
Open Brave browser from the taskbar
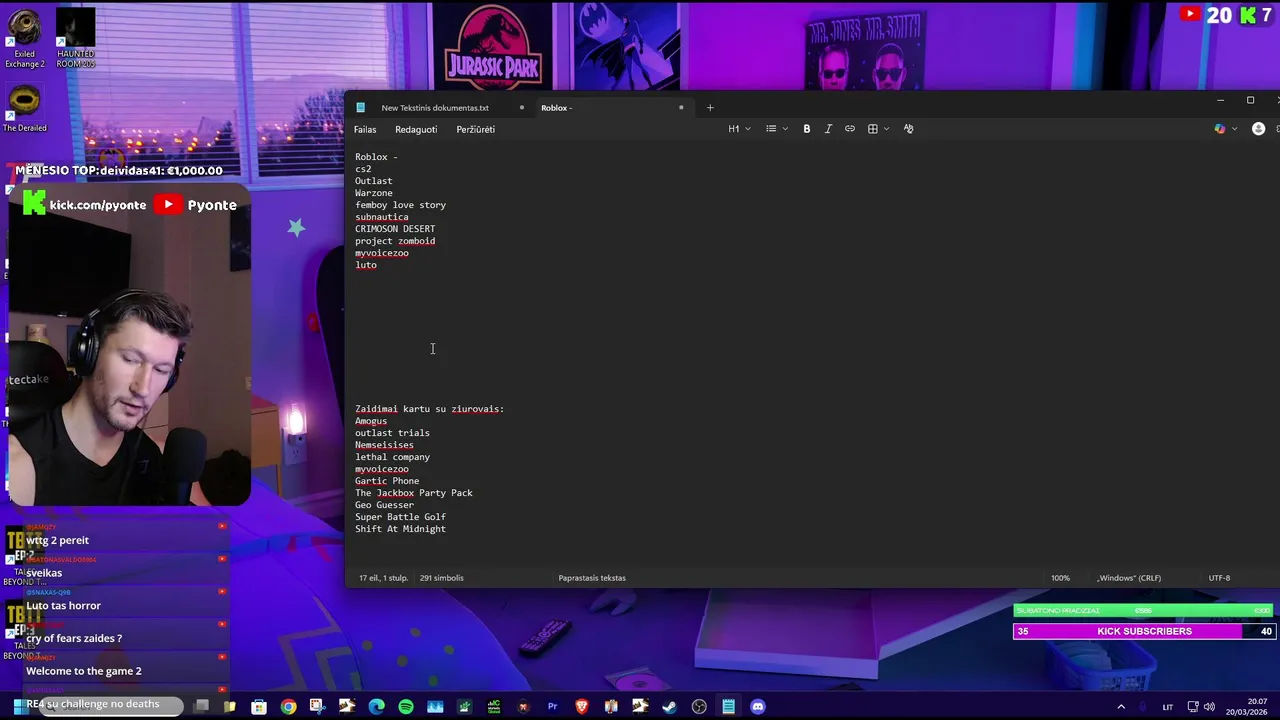pos(582,707)
